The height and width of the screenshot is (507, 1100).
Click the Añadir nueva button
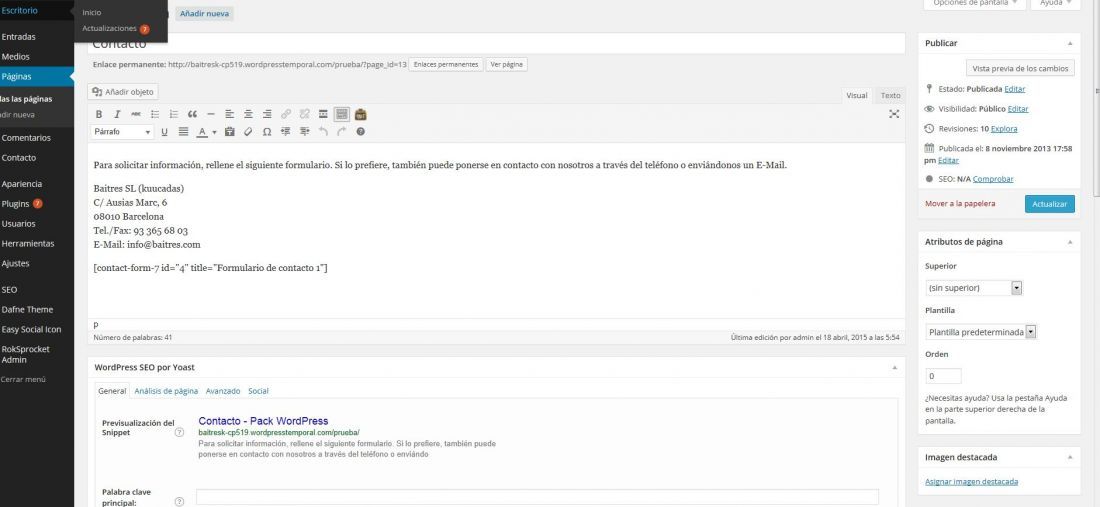pos(204,13)
